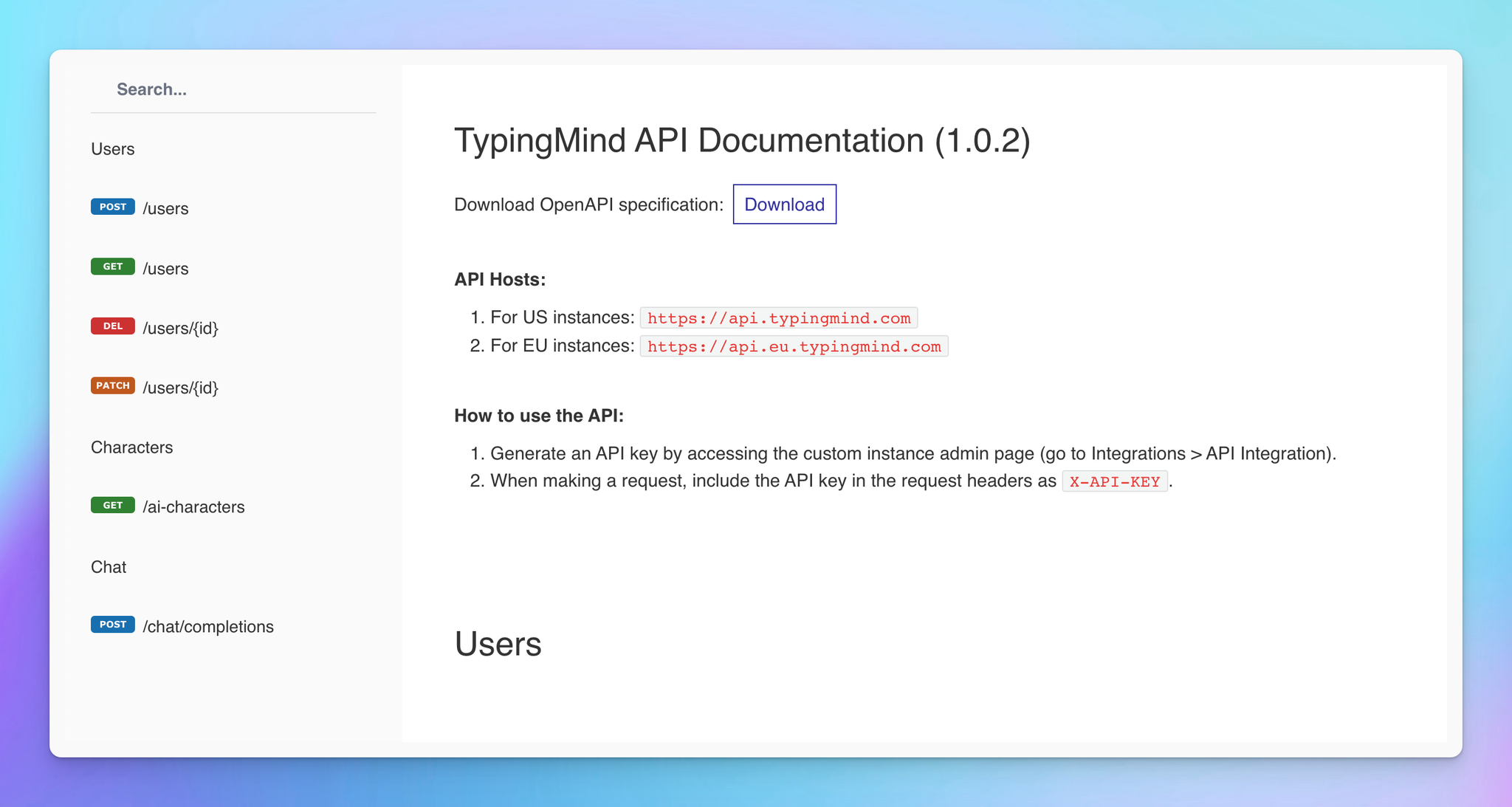This screenshot has width=1512, height=807.
Task: Open the Chat section in sidebar
Action: click(109, 567)
